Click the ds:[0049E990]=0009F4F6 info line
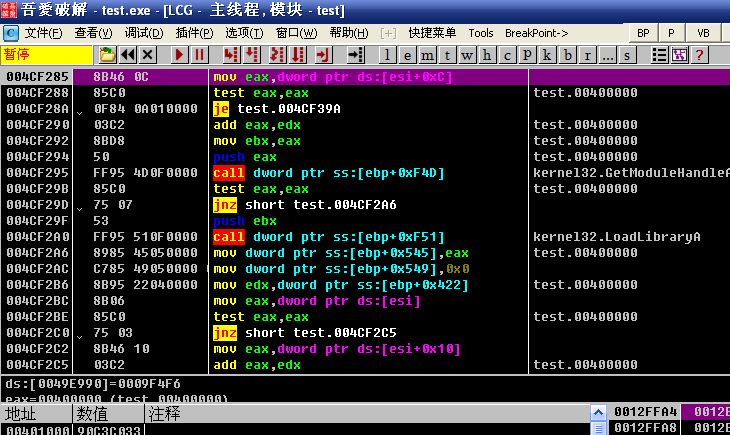730x435 pixels. (x=93, y=384)
